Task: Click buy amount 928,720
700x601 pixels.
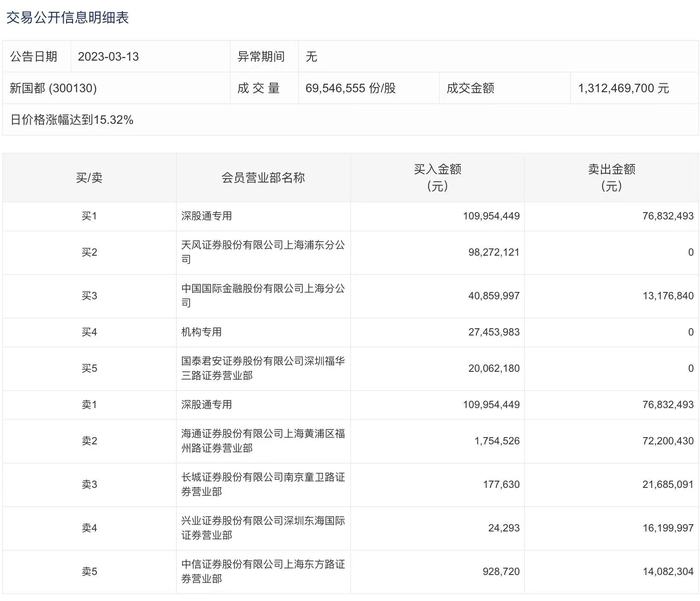Action: click(501, 571)
